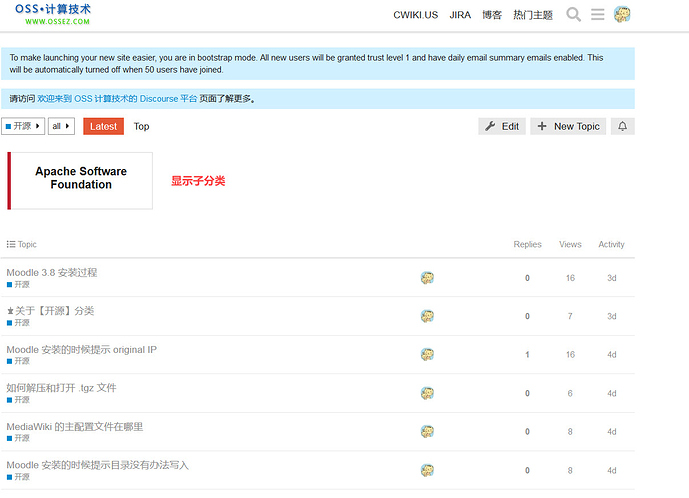Viewport: 689px width, 498px height.
Task: Click the 开源 badge under 目录没有办法写入 topic
Action: pyautogui.click(x=18, y=476)
